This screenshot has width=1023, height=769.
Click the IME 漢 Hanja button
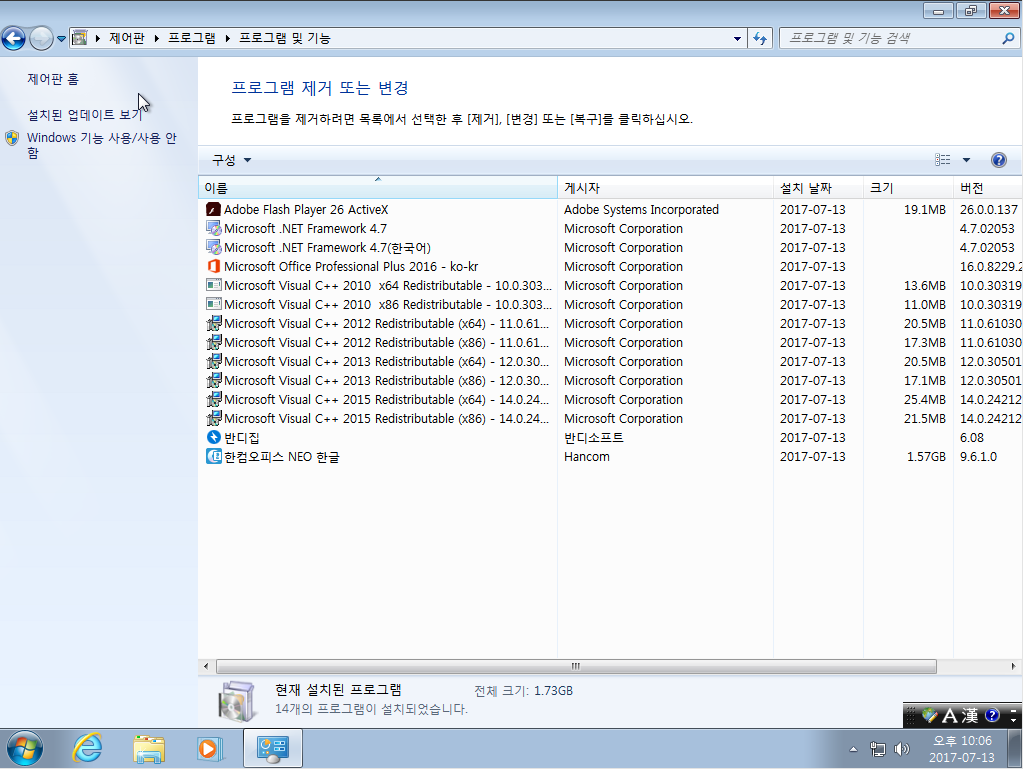[x=970, y=716]
